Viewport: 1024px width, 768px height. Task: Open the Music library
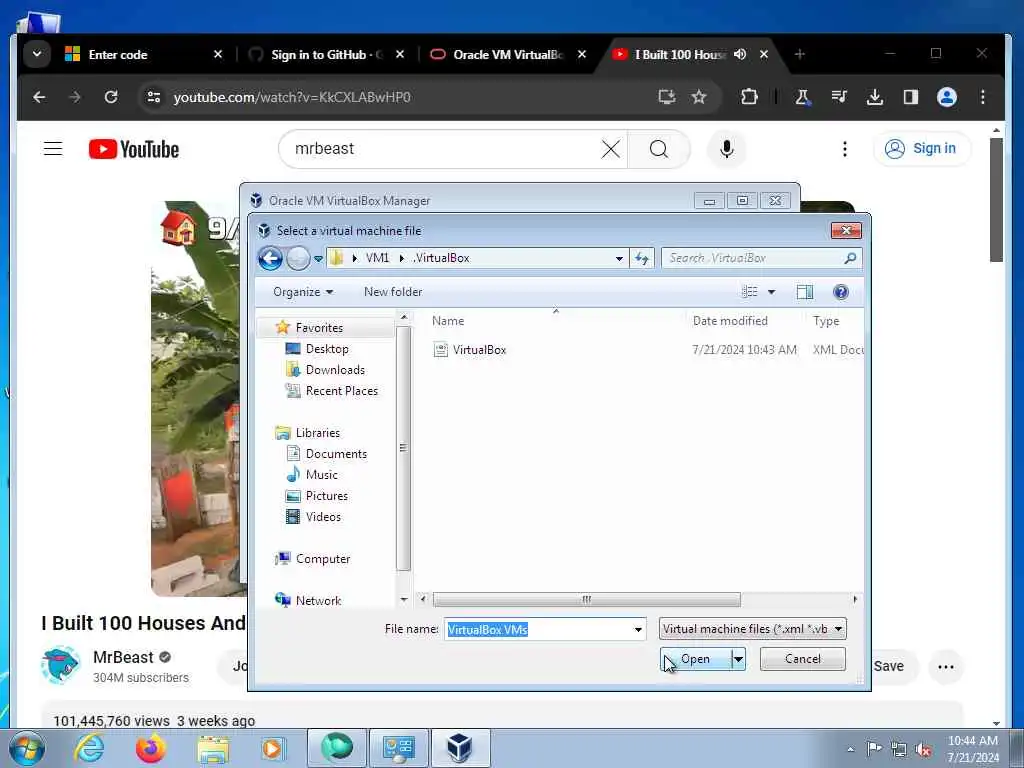(321, 475)
